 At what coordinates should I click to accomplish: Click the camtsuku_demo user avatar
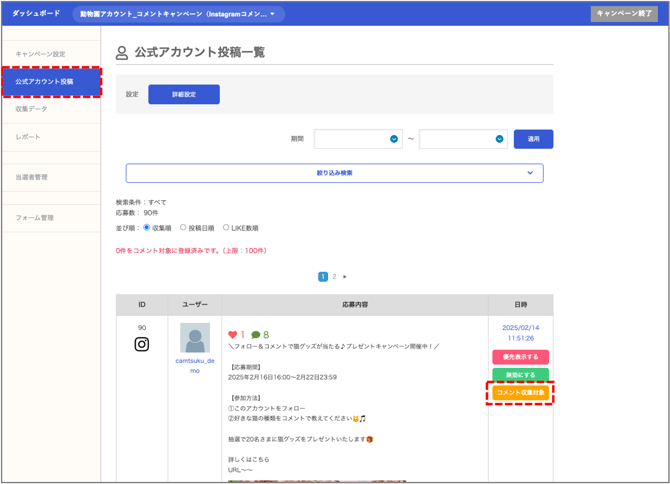pos(195,338)
